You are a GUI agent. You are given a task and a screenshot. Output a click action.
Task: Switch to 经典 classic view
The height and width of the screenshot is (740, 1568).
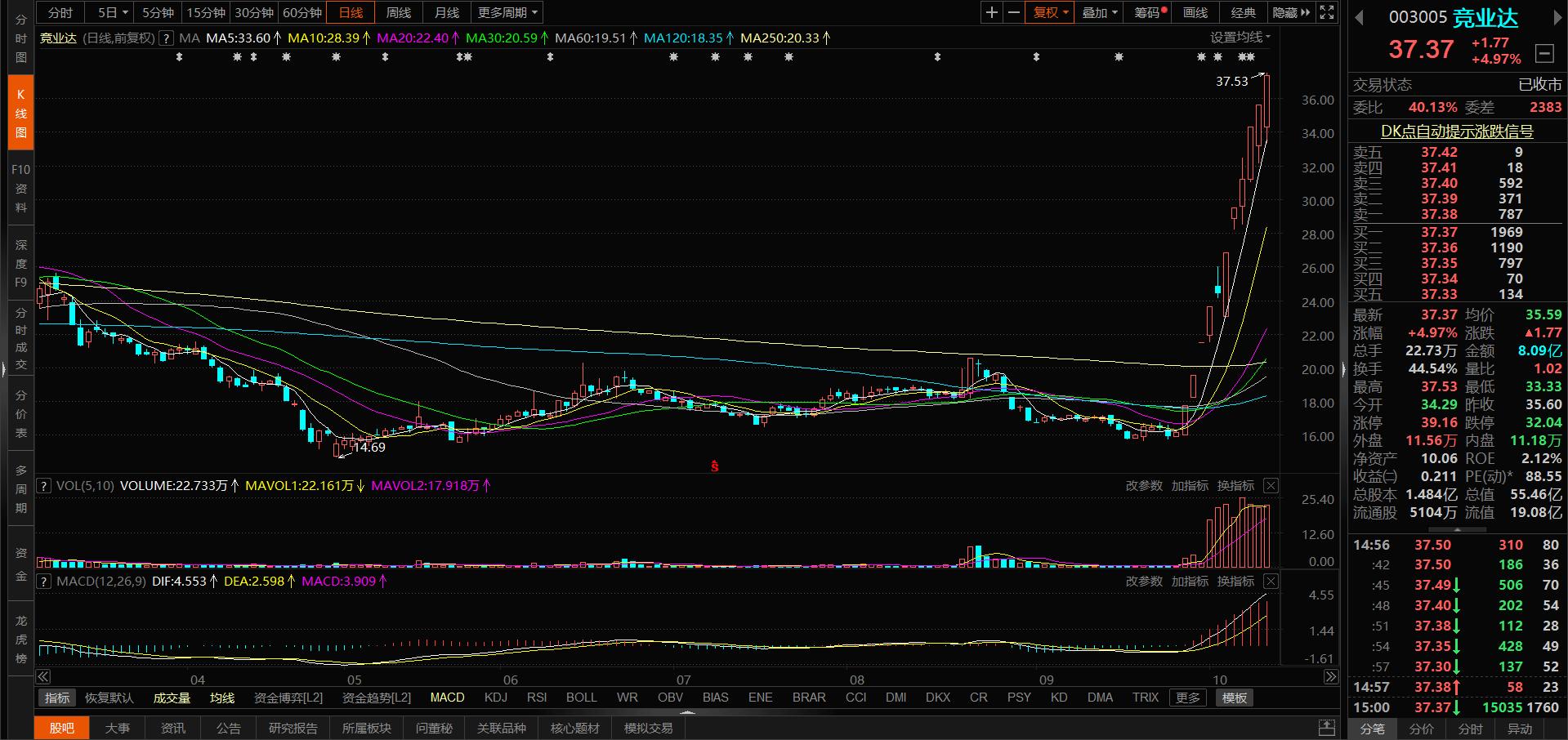tap(1243, 12)
